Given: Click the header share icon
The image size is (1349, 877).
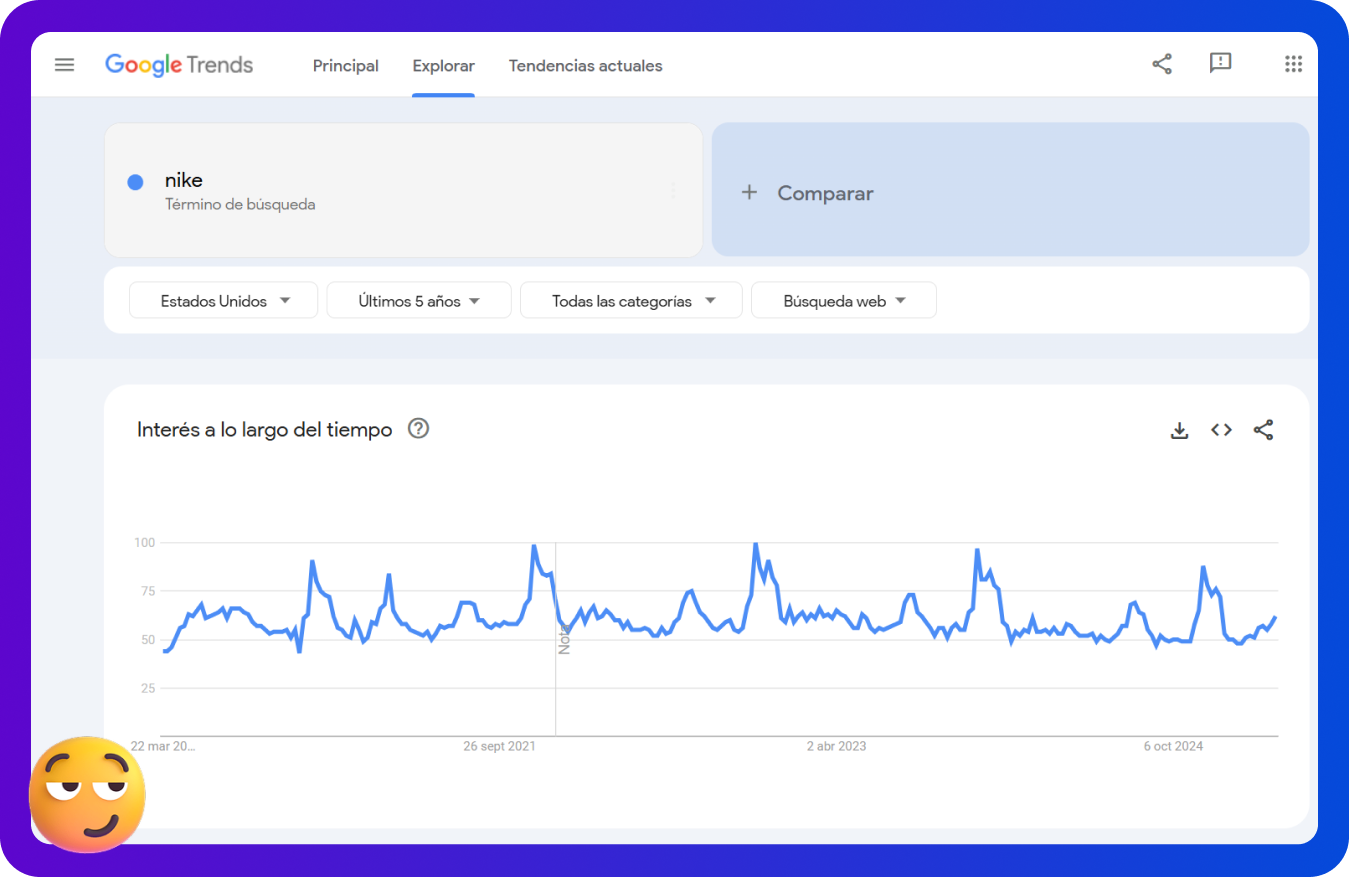Looking at the screenshot, I should (1162, 64).
